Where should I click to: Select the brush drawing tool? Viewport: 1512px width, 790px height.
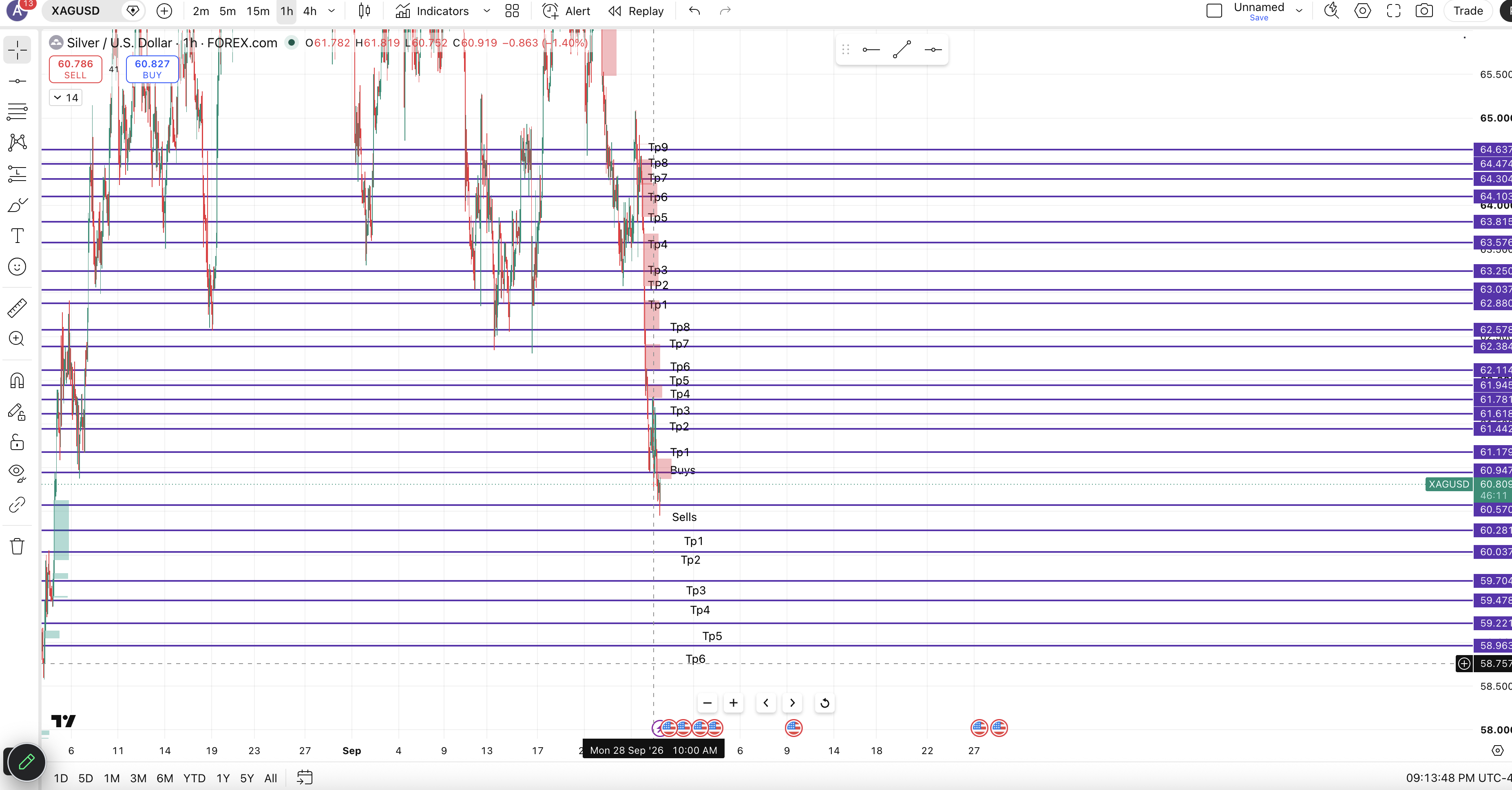tap(17, 205)
